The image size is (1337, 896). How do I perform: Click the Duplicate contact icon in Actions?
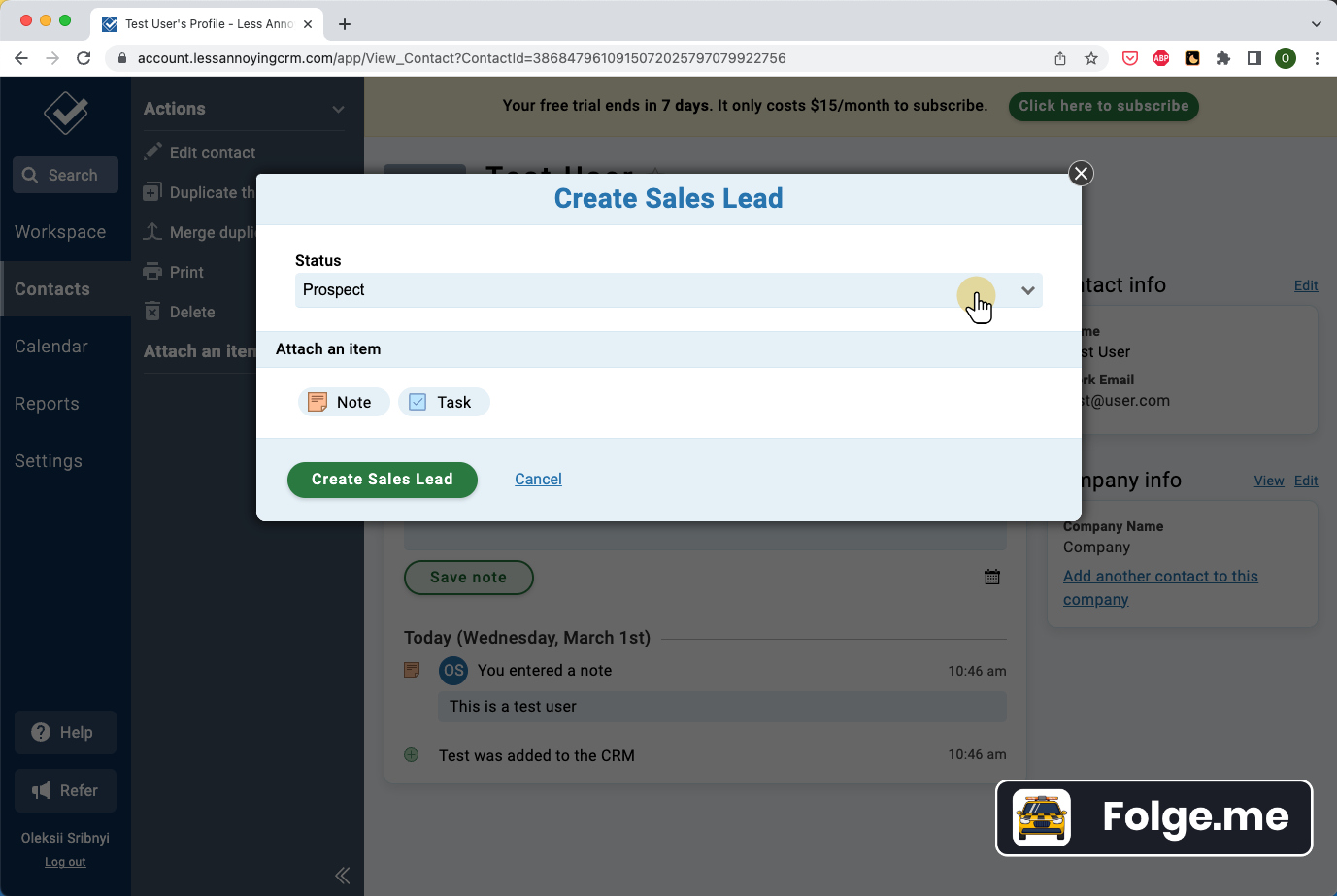[x=152, y=192]
